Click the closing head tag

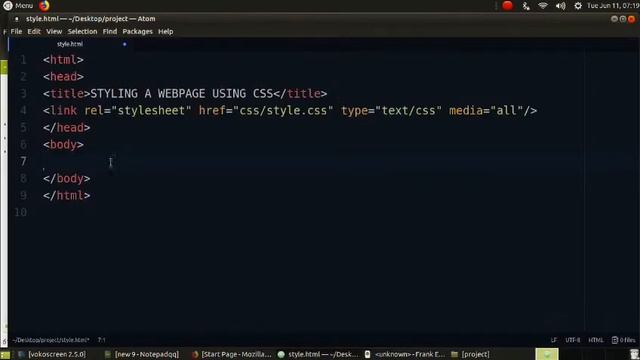coord(67,128)
